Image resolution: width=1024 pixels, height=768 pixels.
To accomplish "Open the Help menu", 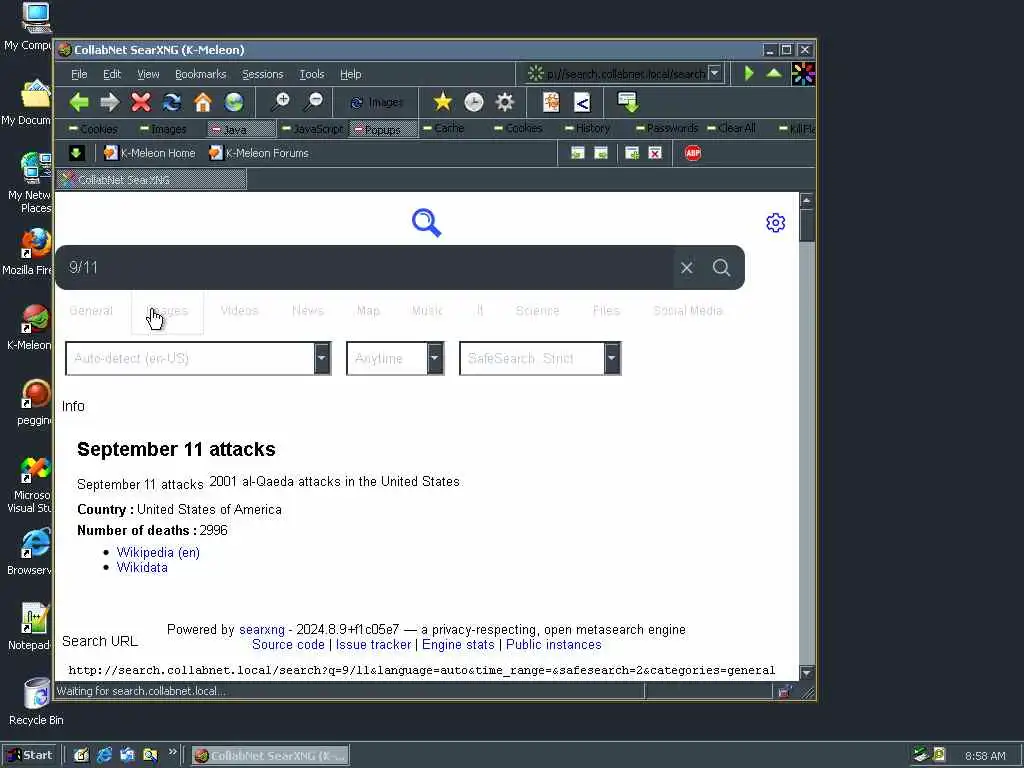I will 351,74.
